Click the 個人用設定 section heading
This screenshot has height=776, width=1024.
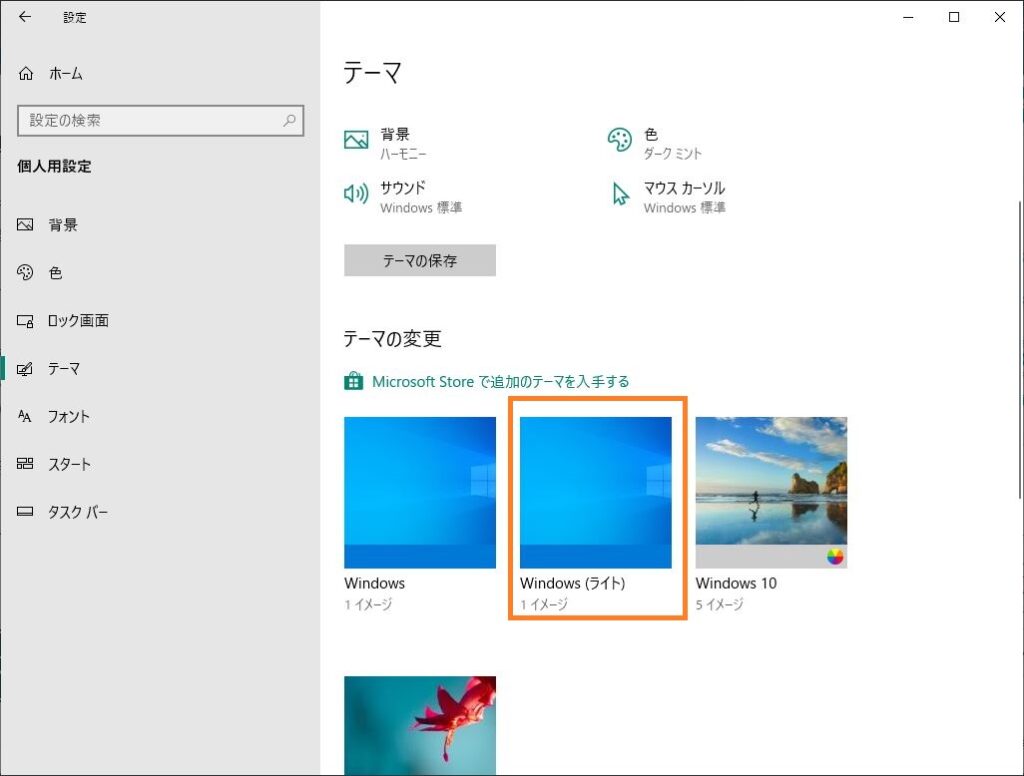pos(54,166)
